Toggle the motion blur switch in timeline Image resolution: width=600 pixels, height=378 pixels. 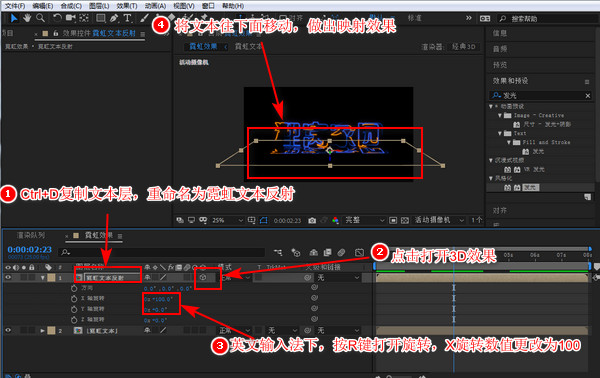pos(341,253)
